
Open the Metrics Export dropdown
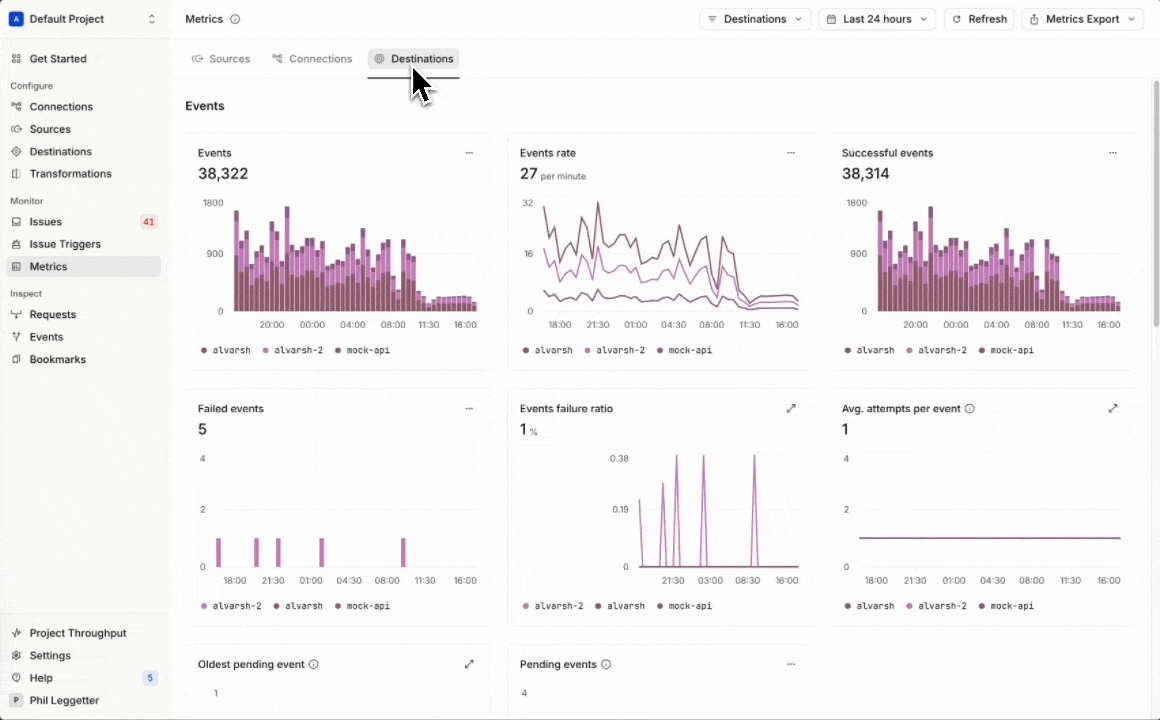coord(1082,18)
